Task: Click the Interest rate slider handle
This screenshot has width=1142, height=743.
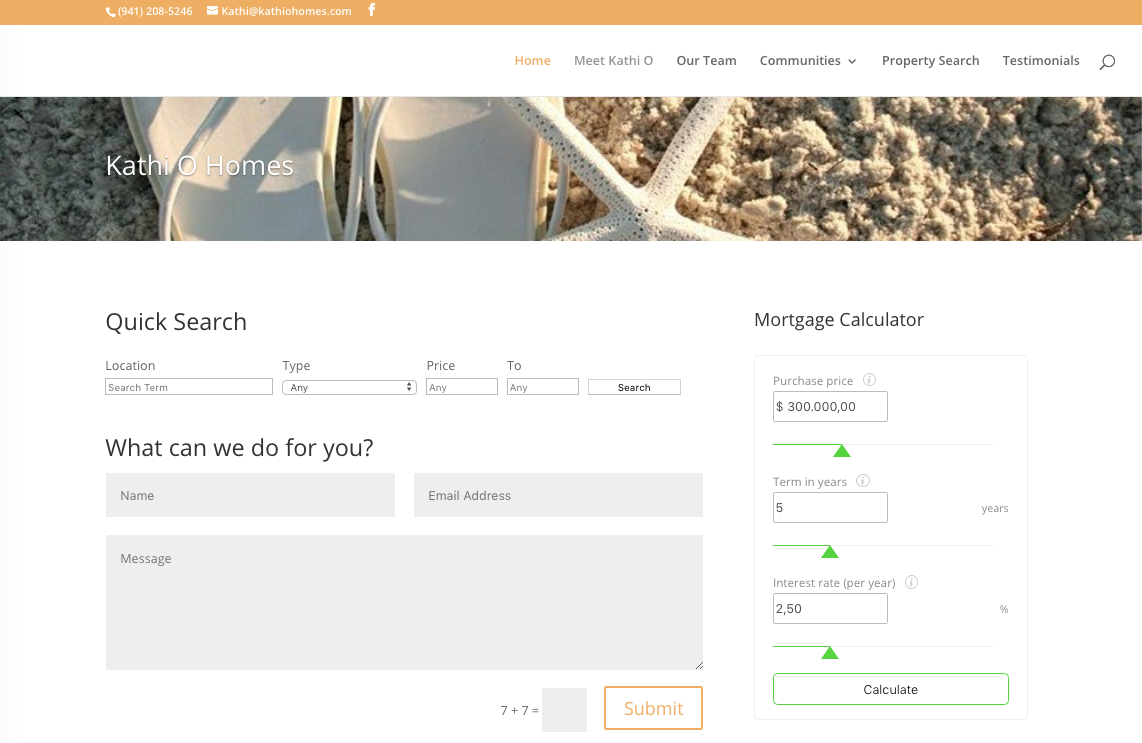Action: (829, 653)
